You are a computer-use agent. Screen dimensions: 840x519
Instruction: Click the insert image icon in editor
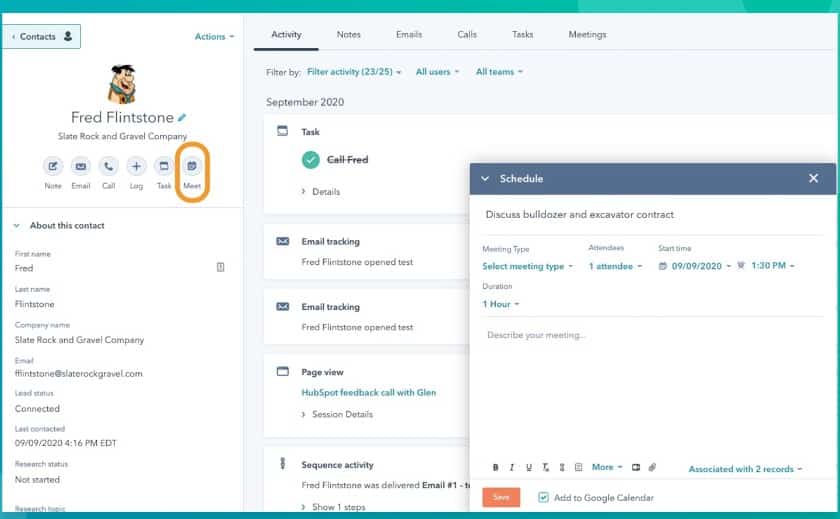(x=636, y=468)
